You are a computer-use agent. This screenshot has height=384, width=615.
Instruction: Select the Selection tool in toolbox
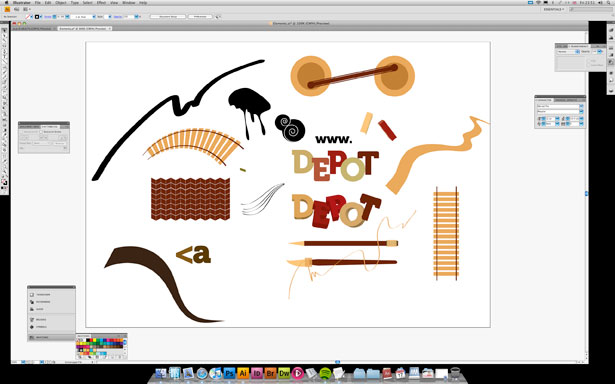pos(4,30)
